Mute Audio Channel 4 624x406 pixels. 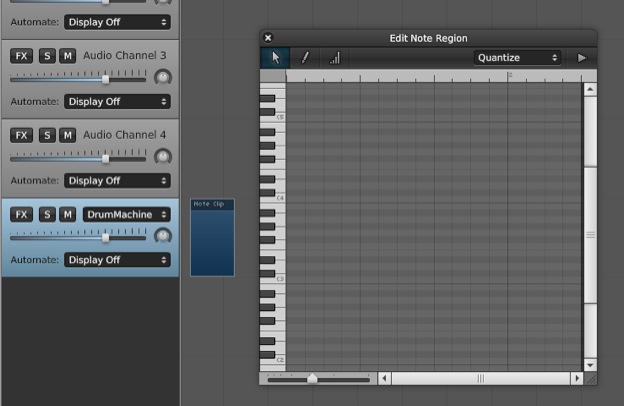click(68, 135)
